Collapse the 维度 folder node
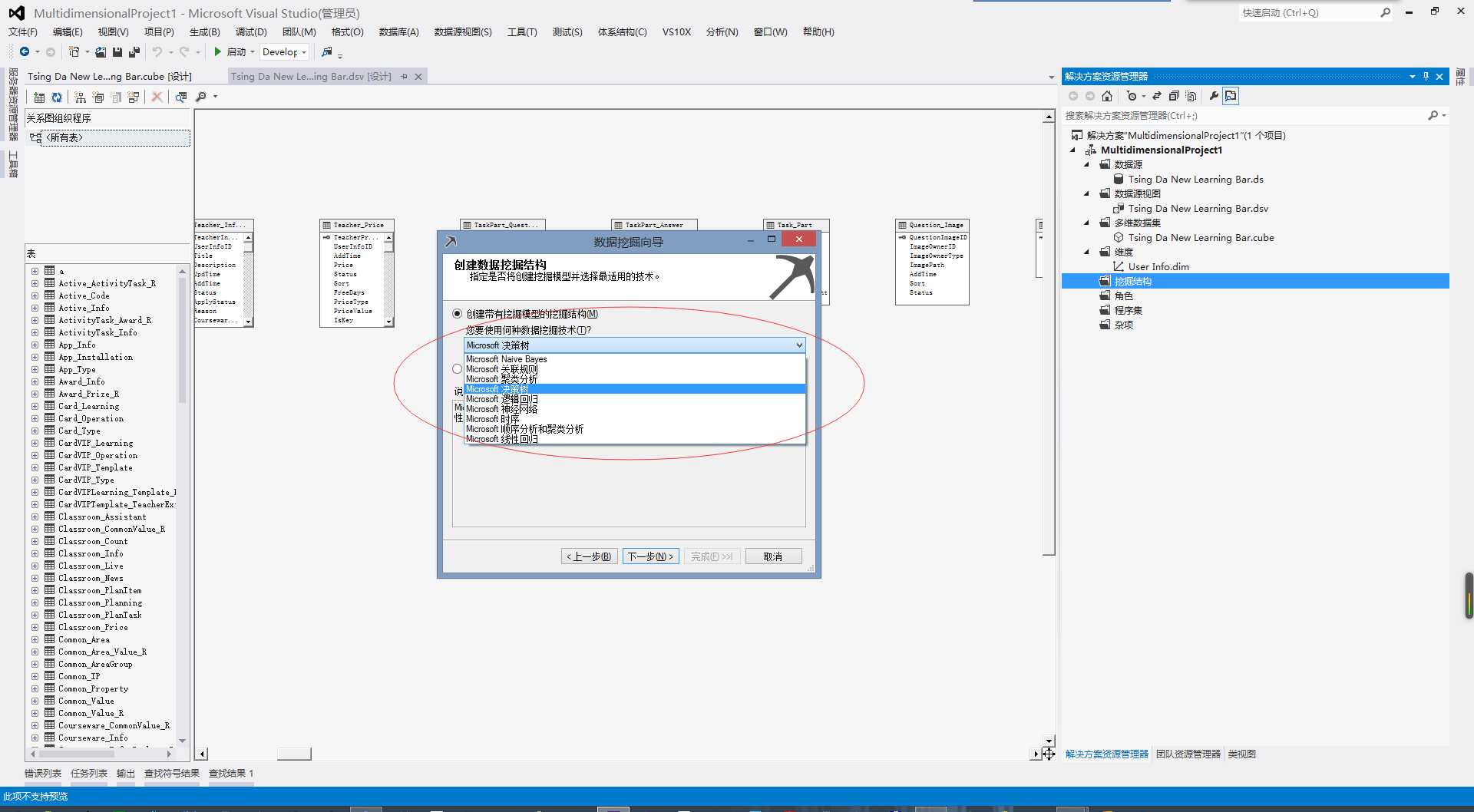 pyautogui.click(x=1087, y=253)
